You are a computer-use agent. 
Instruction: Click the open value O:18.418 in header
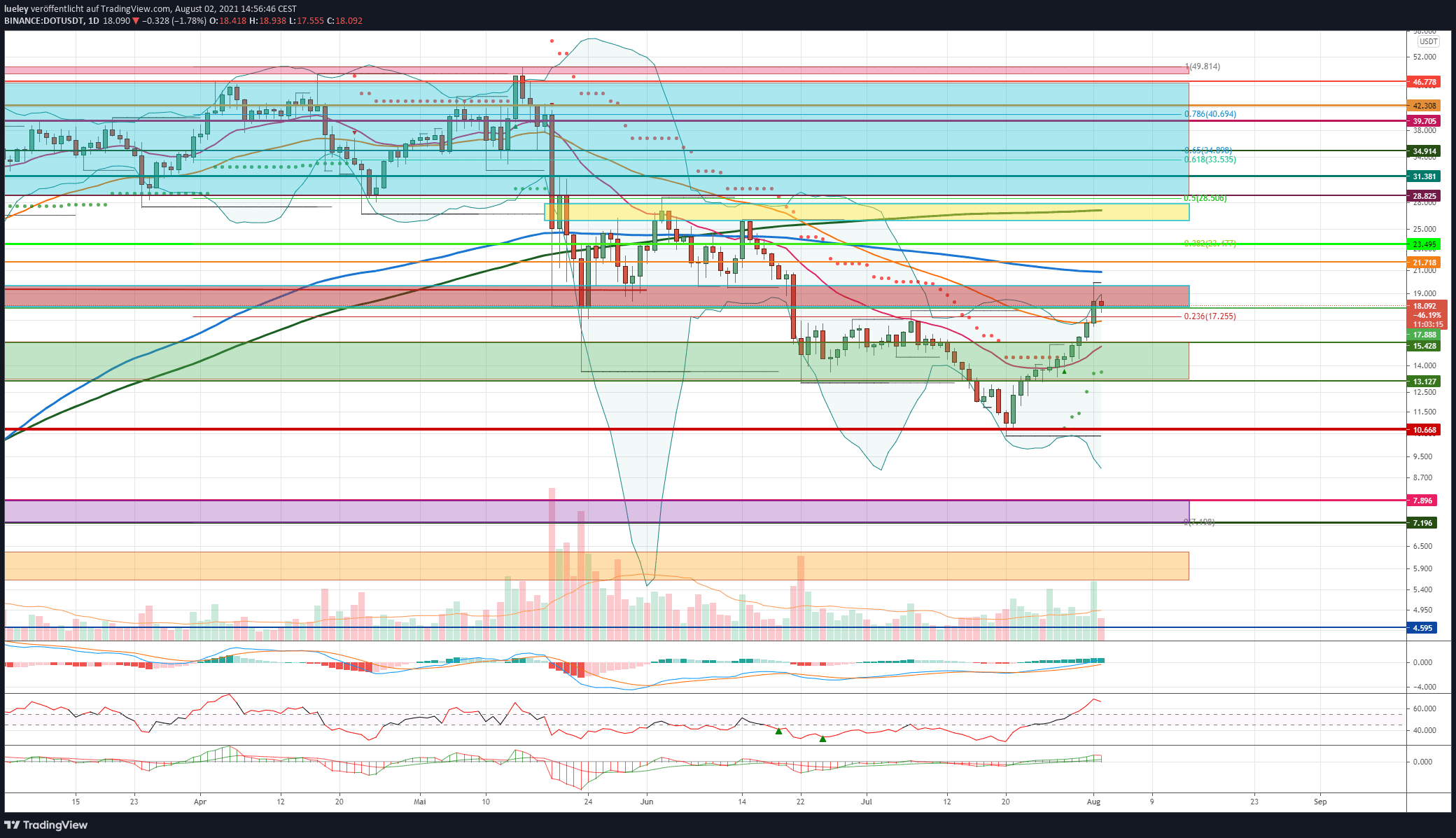[x=227, y=21]
